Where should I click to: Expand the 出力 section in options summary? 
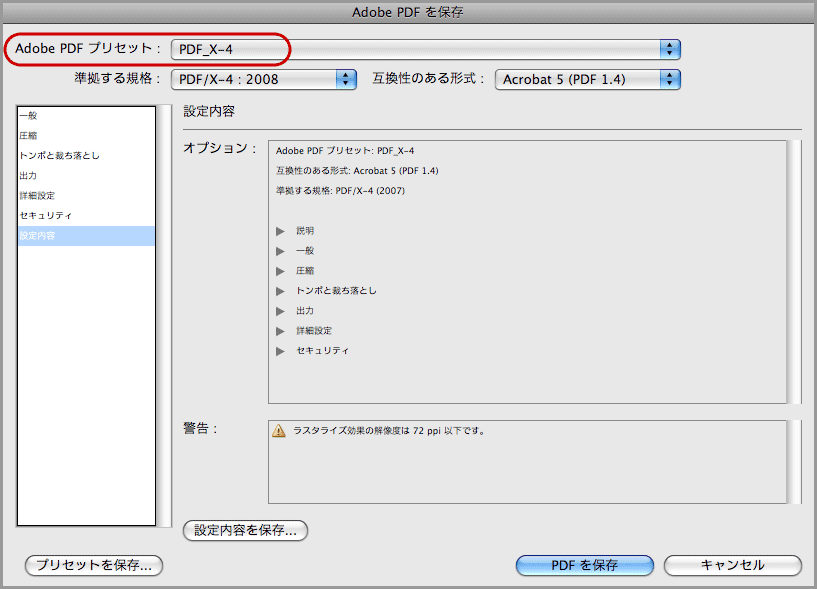[x=280, y=311]
